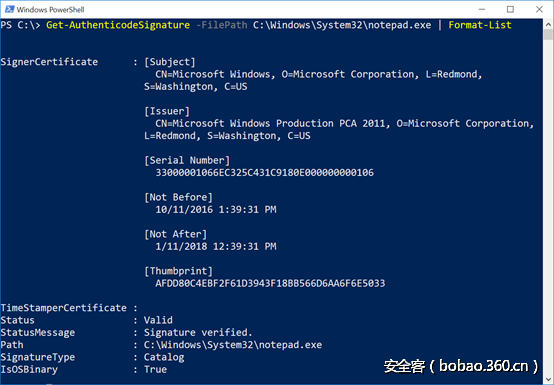Close the Windows PowerShell window

pos(539,9)
